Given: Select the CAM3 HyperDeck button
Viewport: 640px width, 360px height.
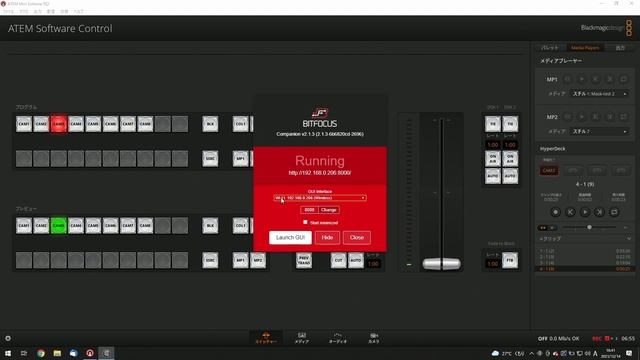Looking at the screenshot, I should pos(549,171).
